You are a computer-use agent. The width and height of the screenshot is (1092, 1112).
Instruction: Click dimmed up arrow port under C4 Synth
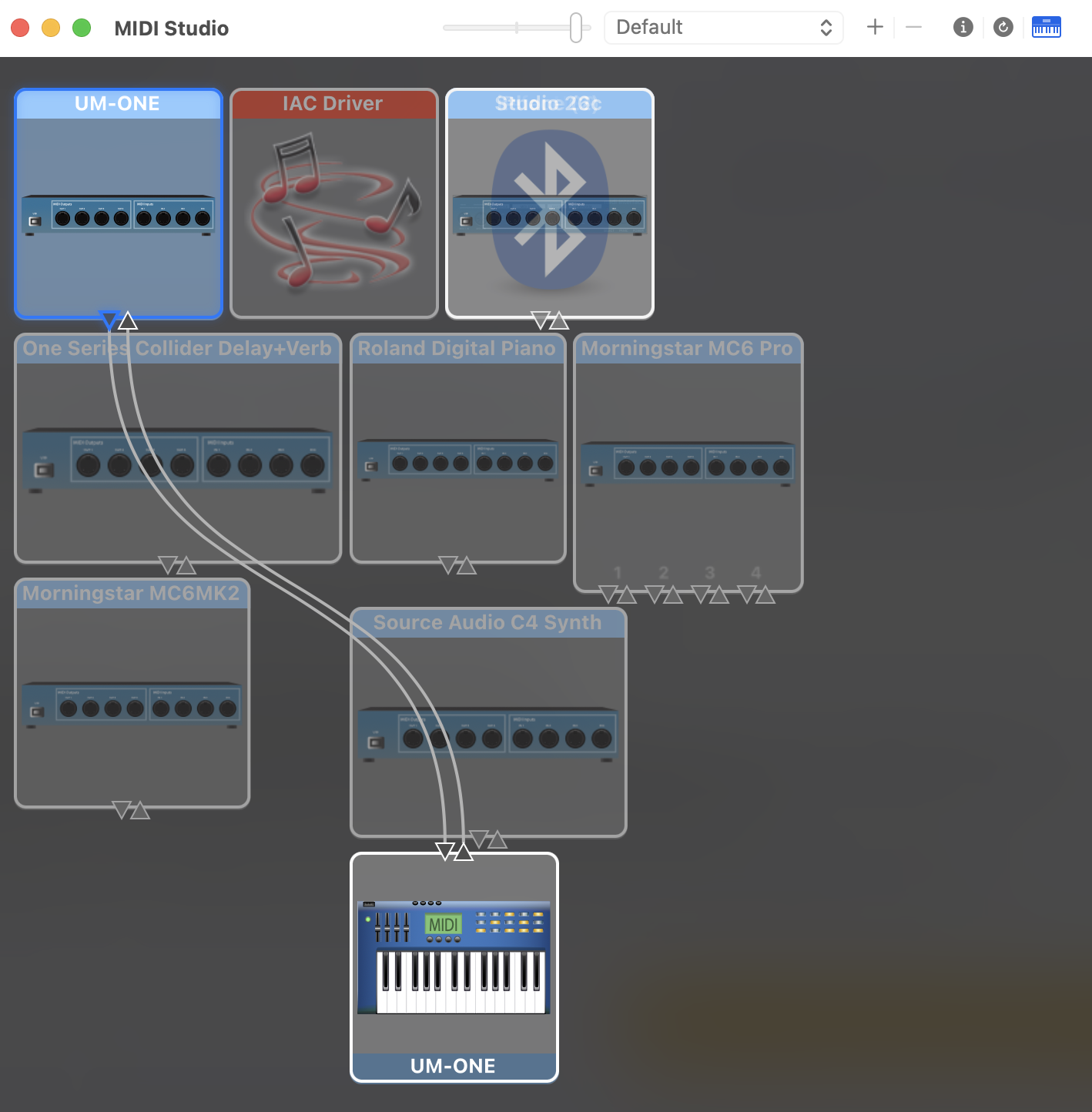coord(497,839)
